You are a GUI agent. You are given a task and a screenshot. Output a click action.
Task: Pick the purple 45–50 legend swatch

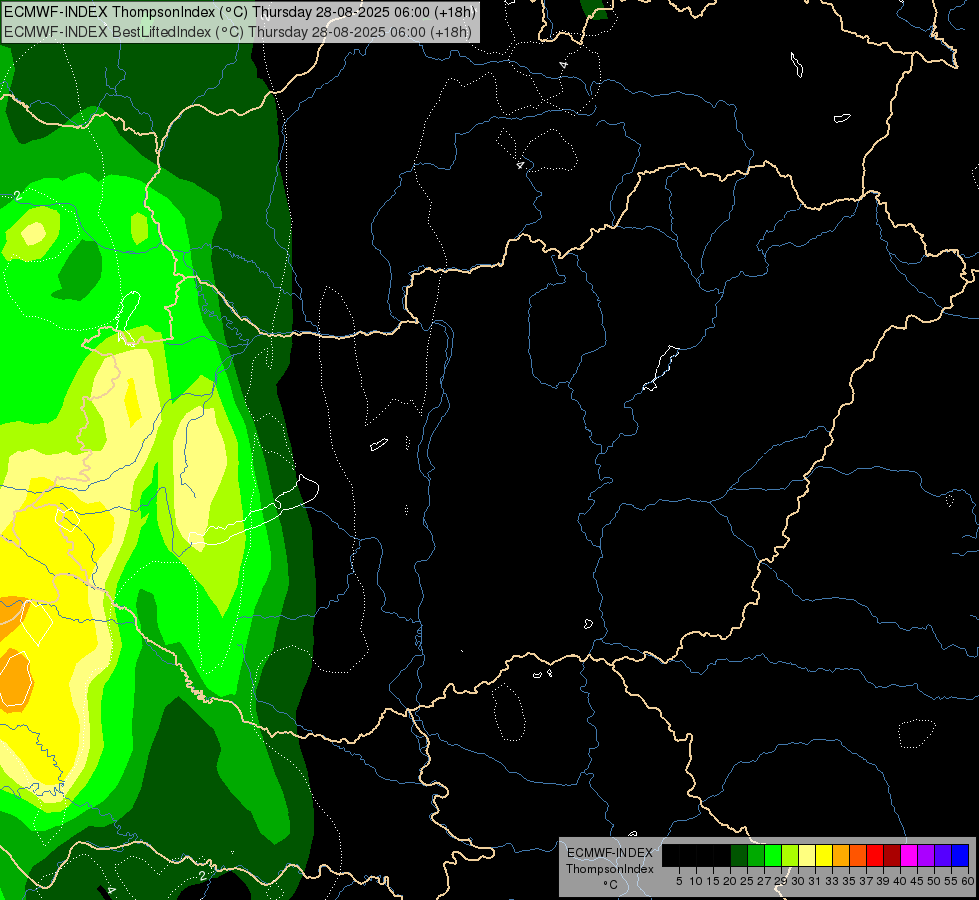coord(926,855)
